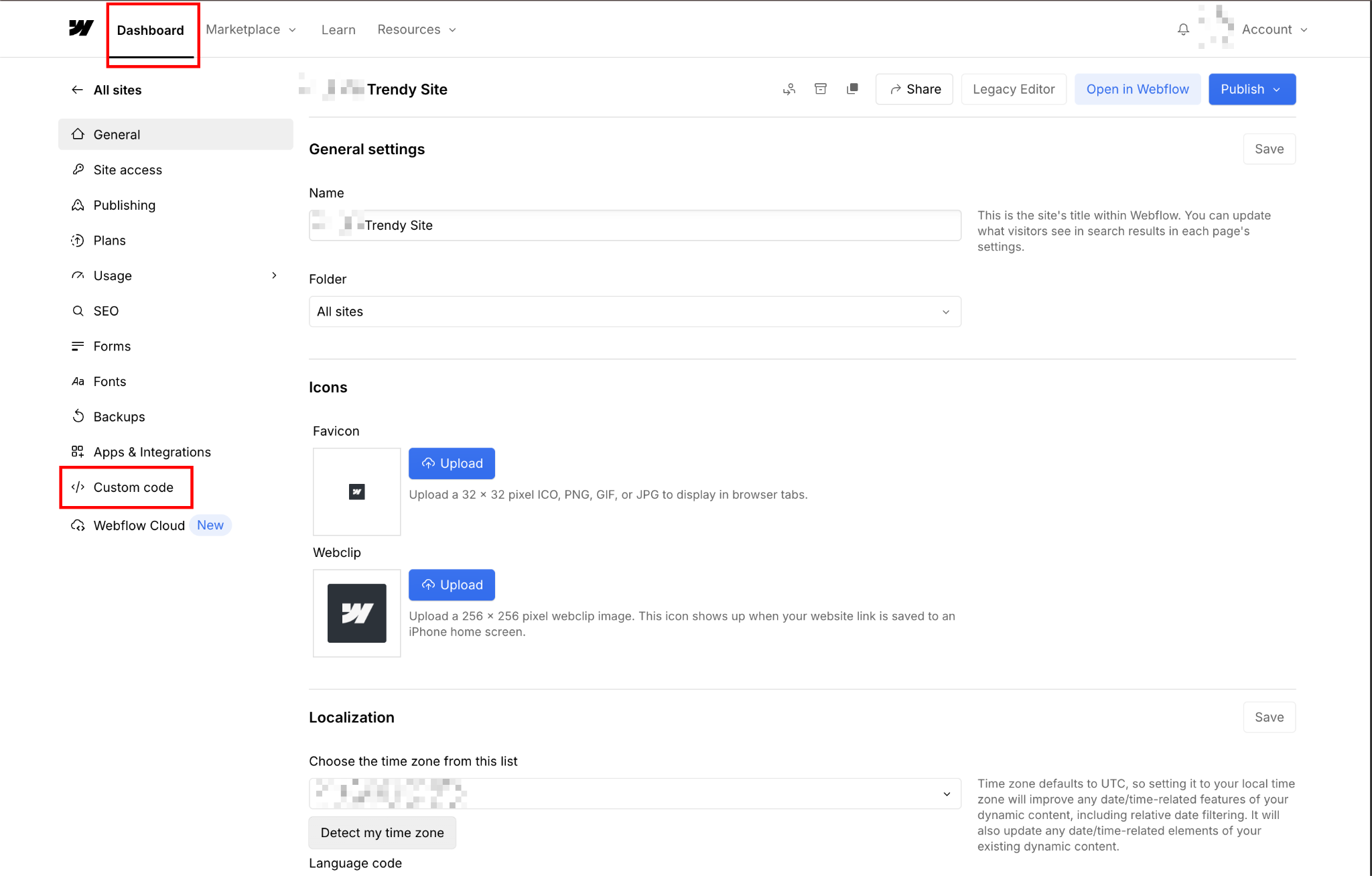Click the archive site icon

[x=820, y=89]
